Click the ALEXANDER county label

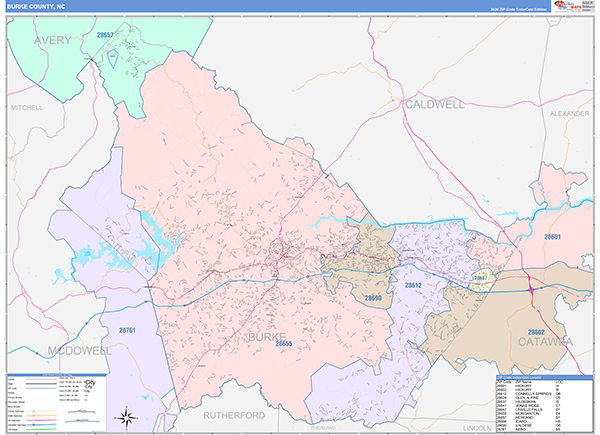569,114
